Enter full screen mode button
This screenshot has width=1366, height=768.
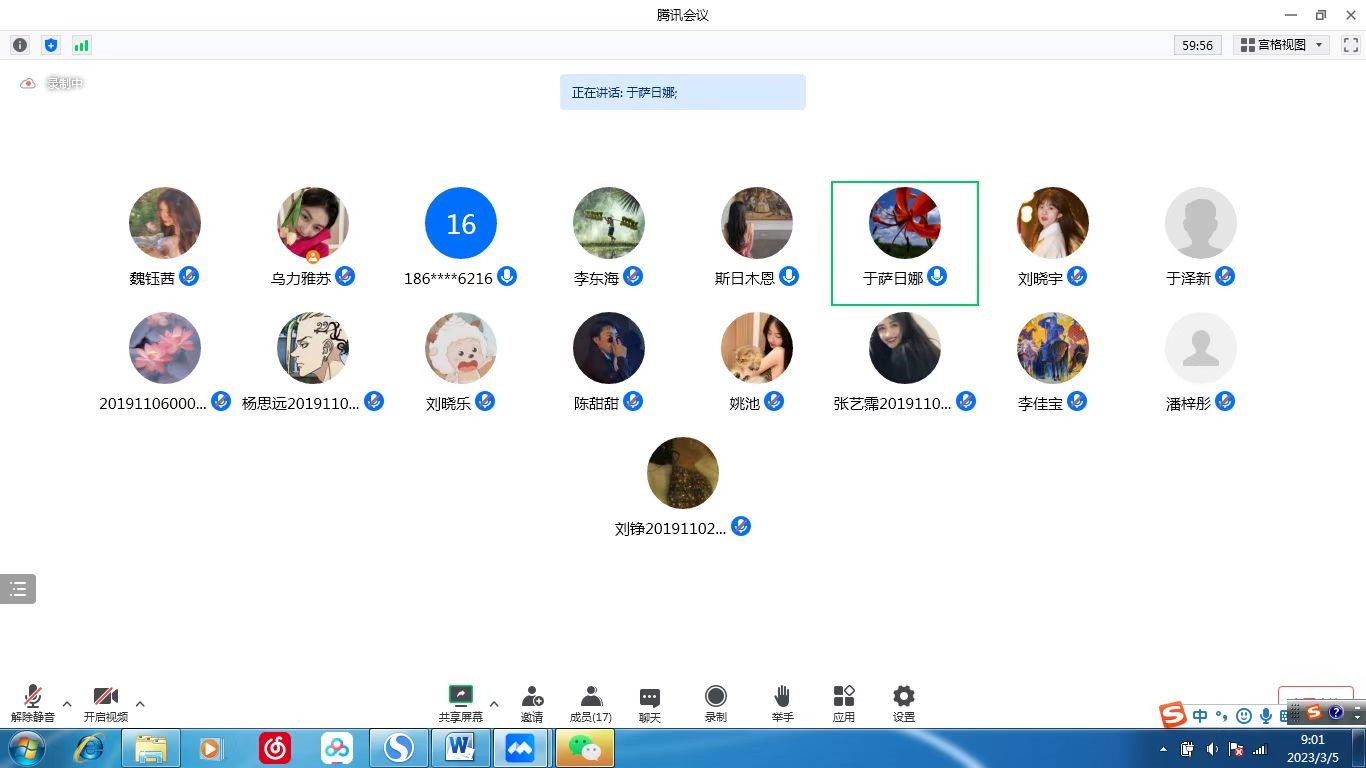pos(1350,45)
